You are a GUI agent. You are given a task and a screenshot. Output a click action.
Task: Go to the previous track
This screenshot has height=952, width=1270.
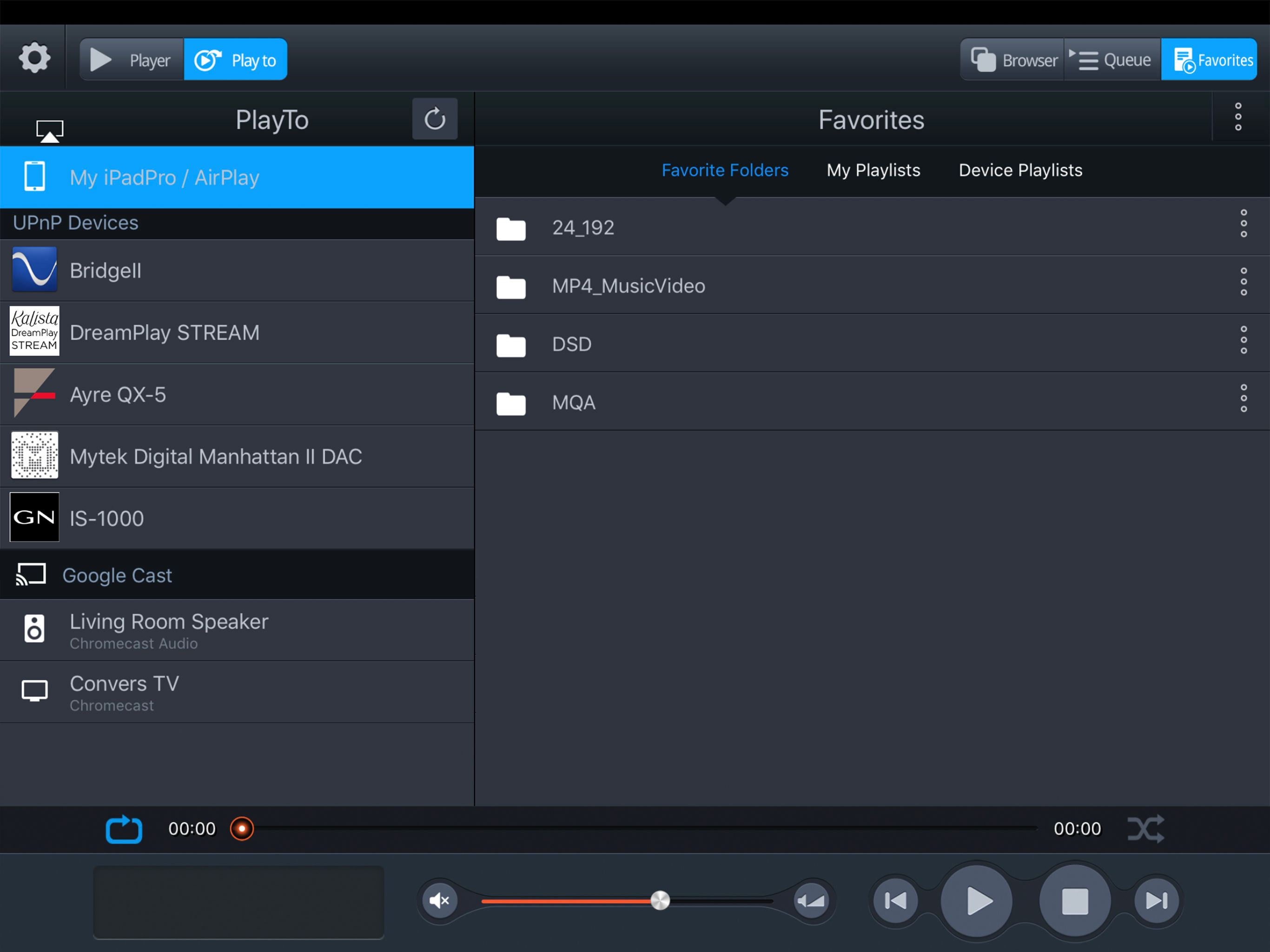click(895, 900)
